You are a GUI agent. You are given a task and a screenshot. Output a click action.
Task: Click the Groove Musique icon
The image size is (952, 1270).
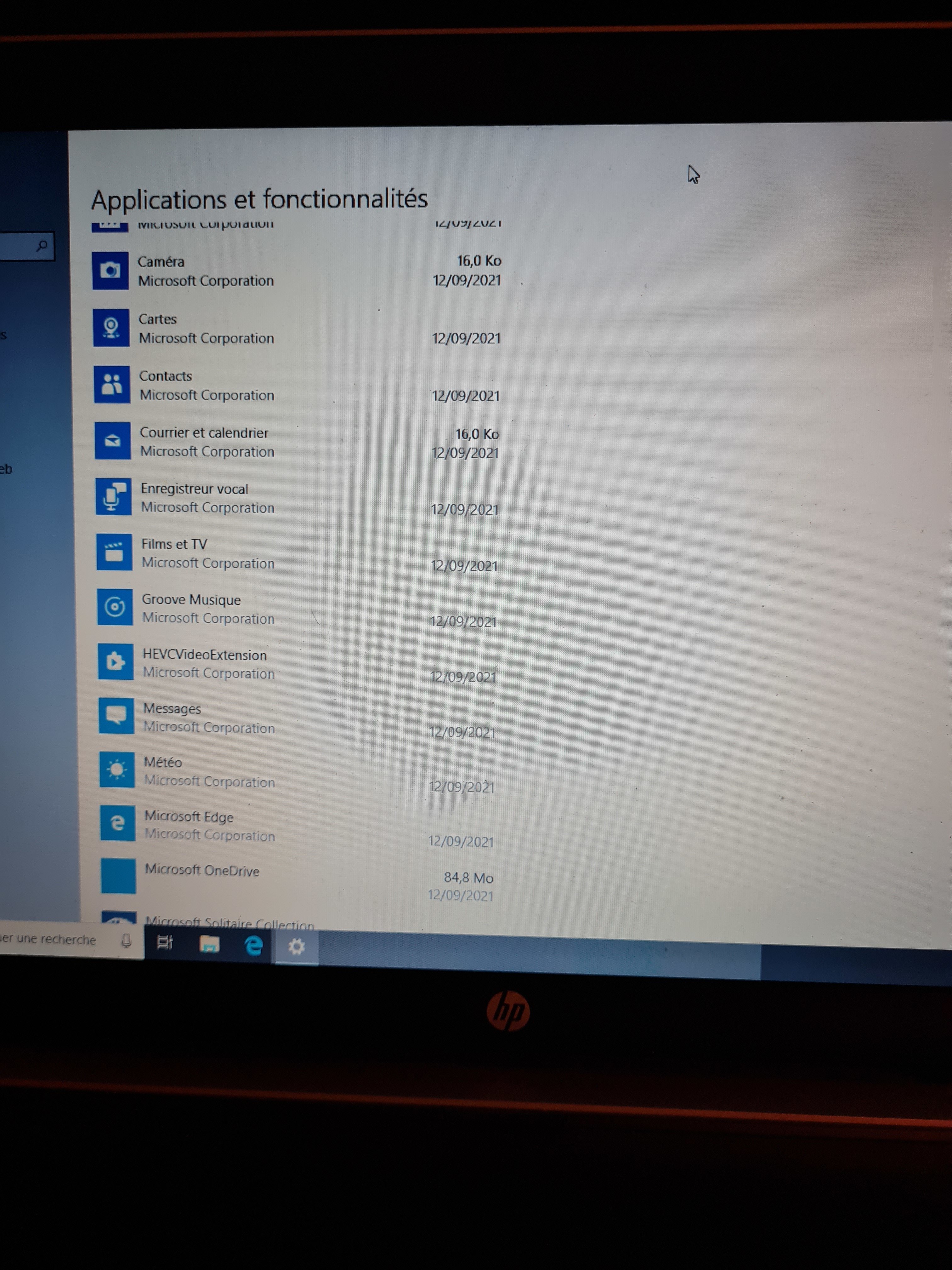point(115,607)
